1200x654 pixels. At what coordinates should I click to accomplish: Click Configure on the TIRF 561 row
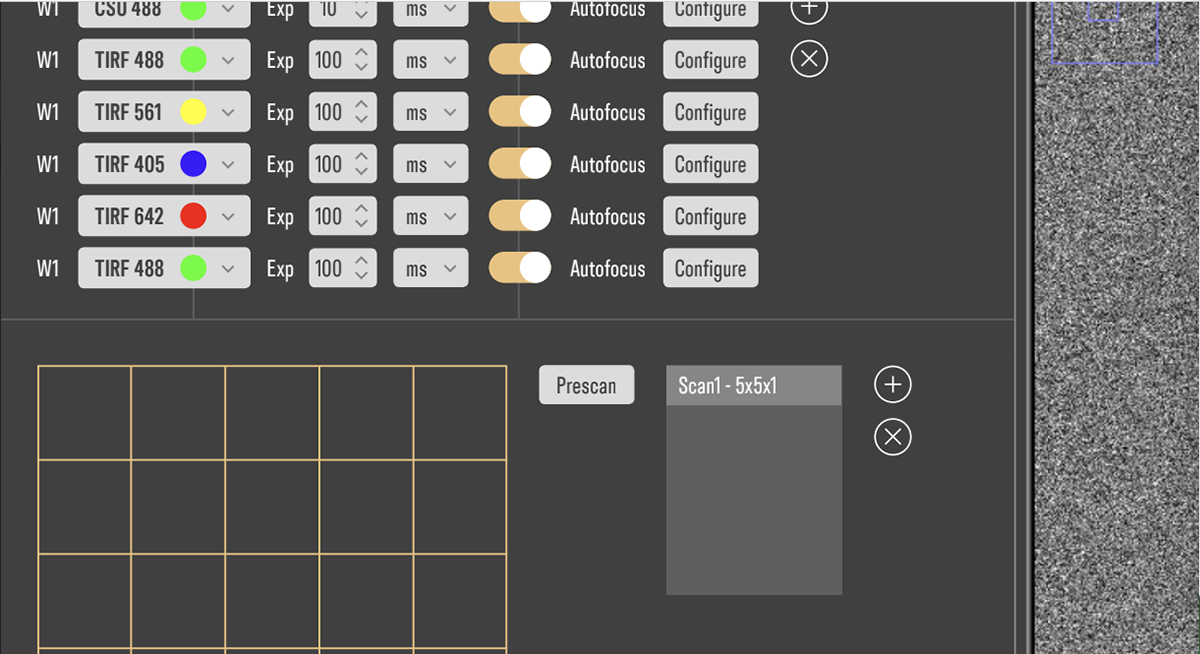[710, 112]
